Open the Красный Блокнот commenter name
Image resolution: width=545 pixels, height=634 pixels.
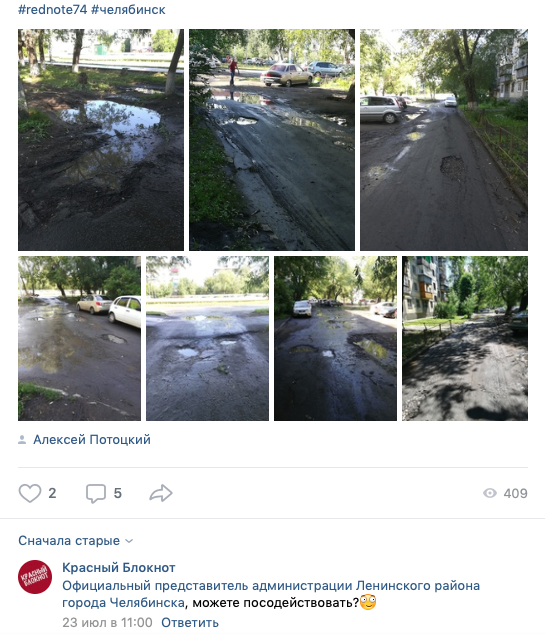click(119, 568)
